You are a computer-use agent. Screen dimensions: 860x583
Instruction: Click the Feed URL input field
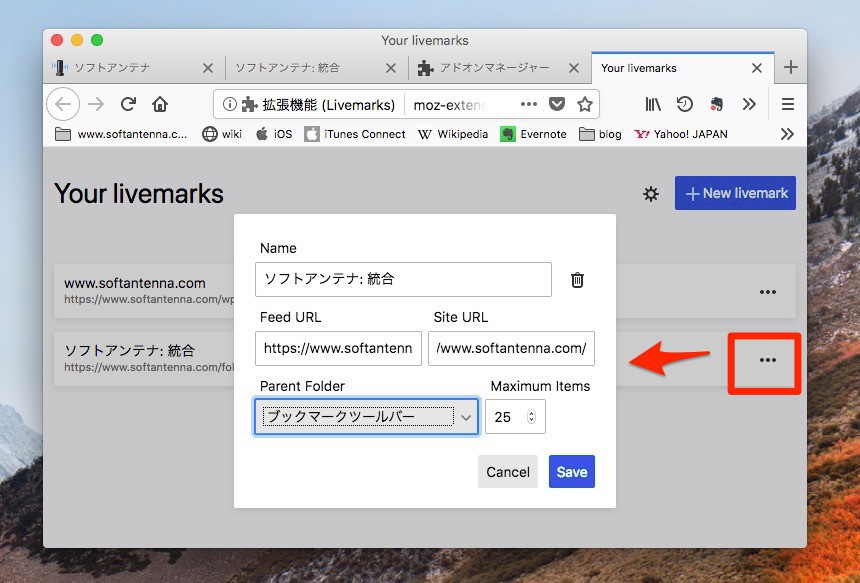[338, 349]
